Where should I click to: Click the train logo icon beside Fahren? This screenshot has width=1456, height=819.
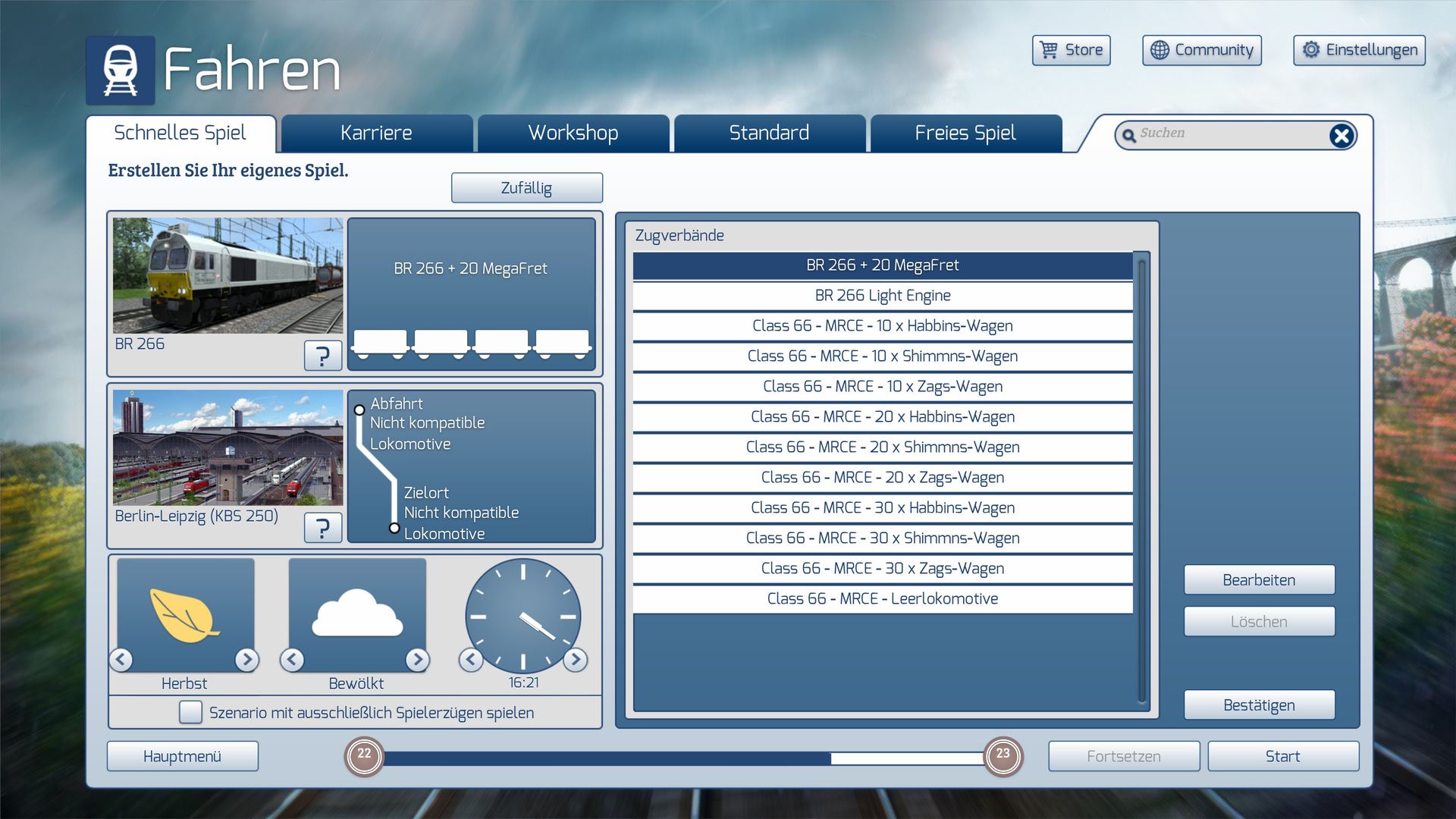(x=120, y=70)
